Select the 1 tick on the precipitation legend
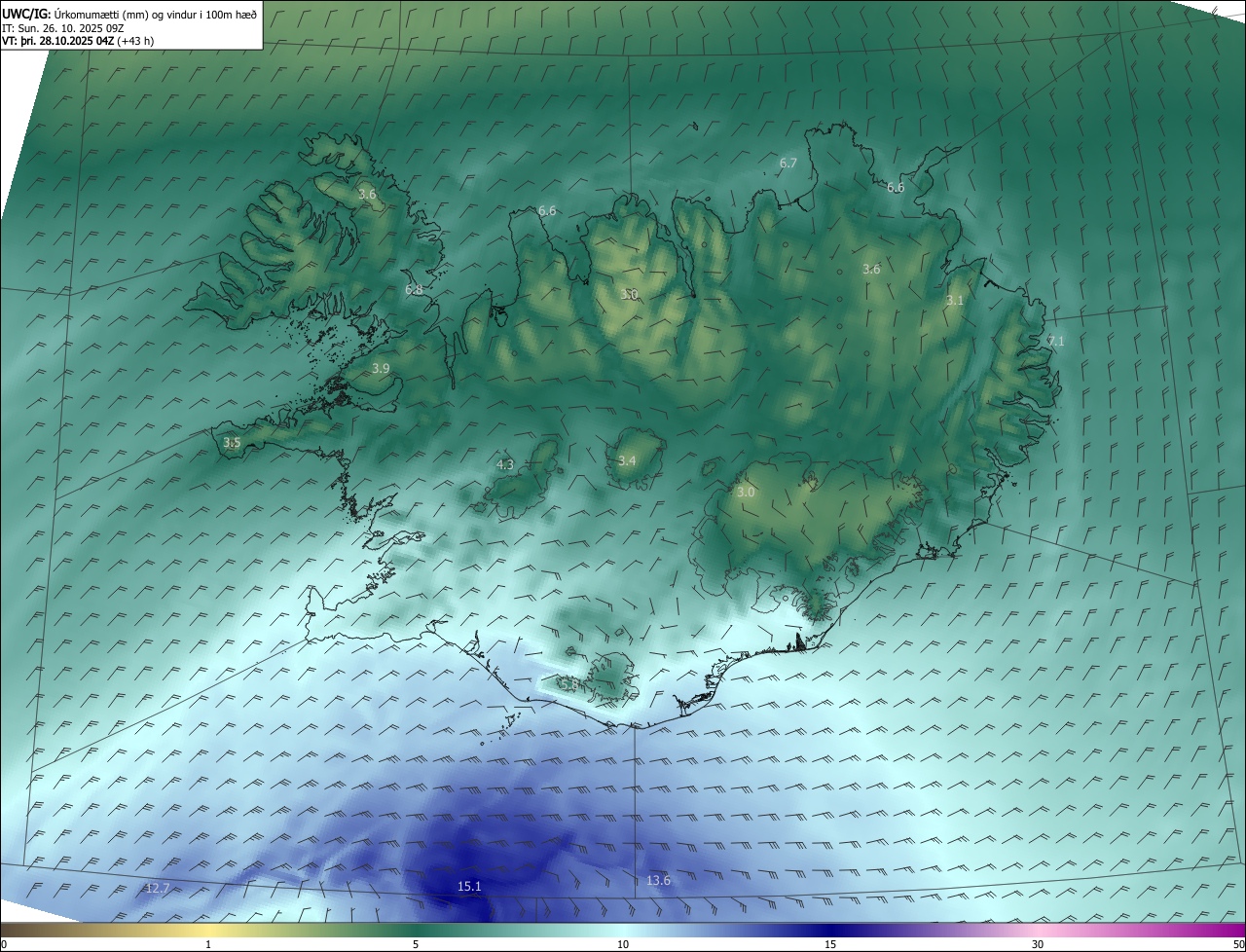This screenshot has width=1246, height=952. 208,944
